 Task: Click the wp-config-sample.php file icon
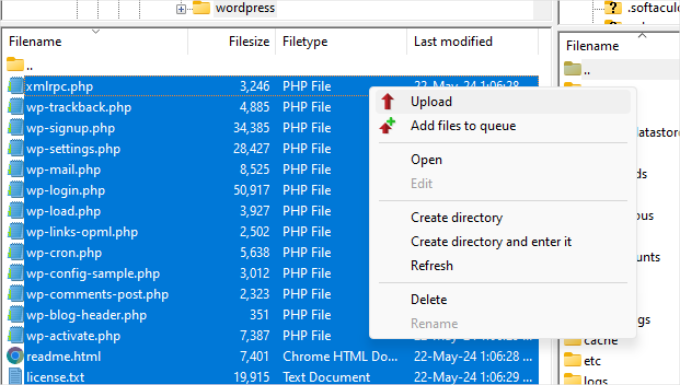pos(16,273)
